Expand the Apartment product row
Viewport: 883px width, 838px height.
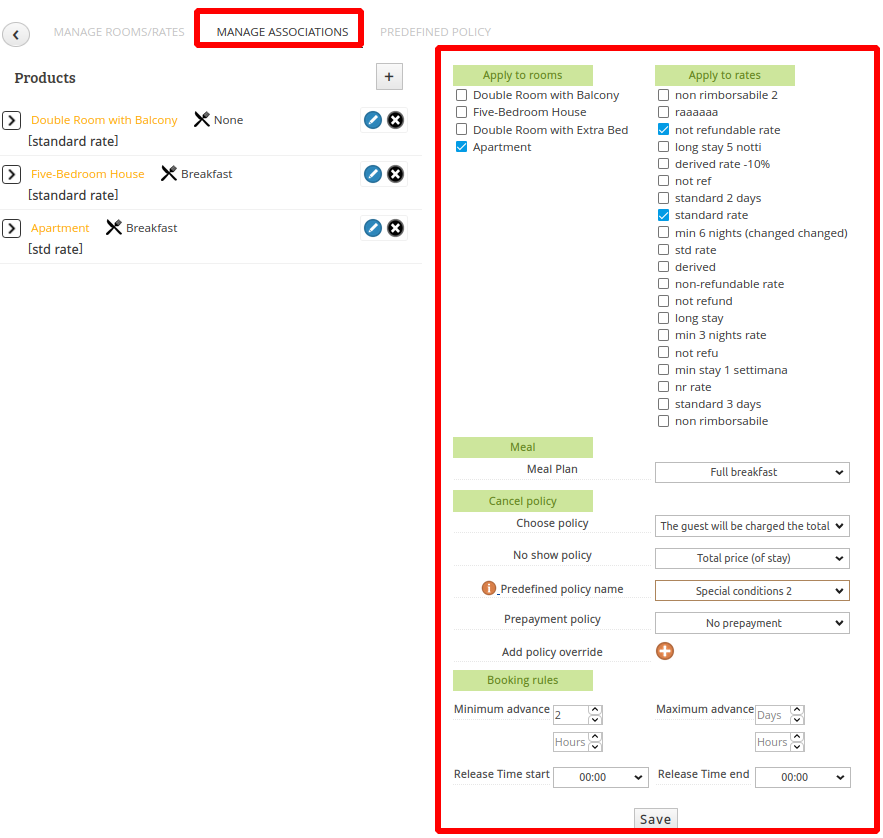tap(12, 228)
